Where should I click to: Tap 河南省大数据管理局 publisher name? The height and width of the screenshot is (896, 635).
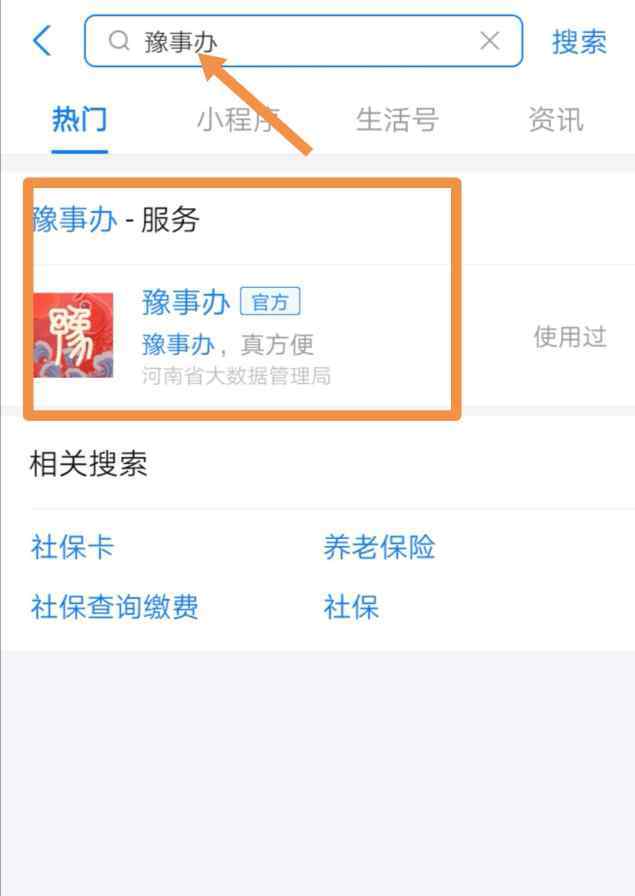point(236,375)
